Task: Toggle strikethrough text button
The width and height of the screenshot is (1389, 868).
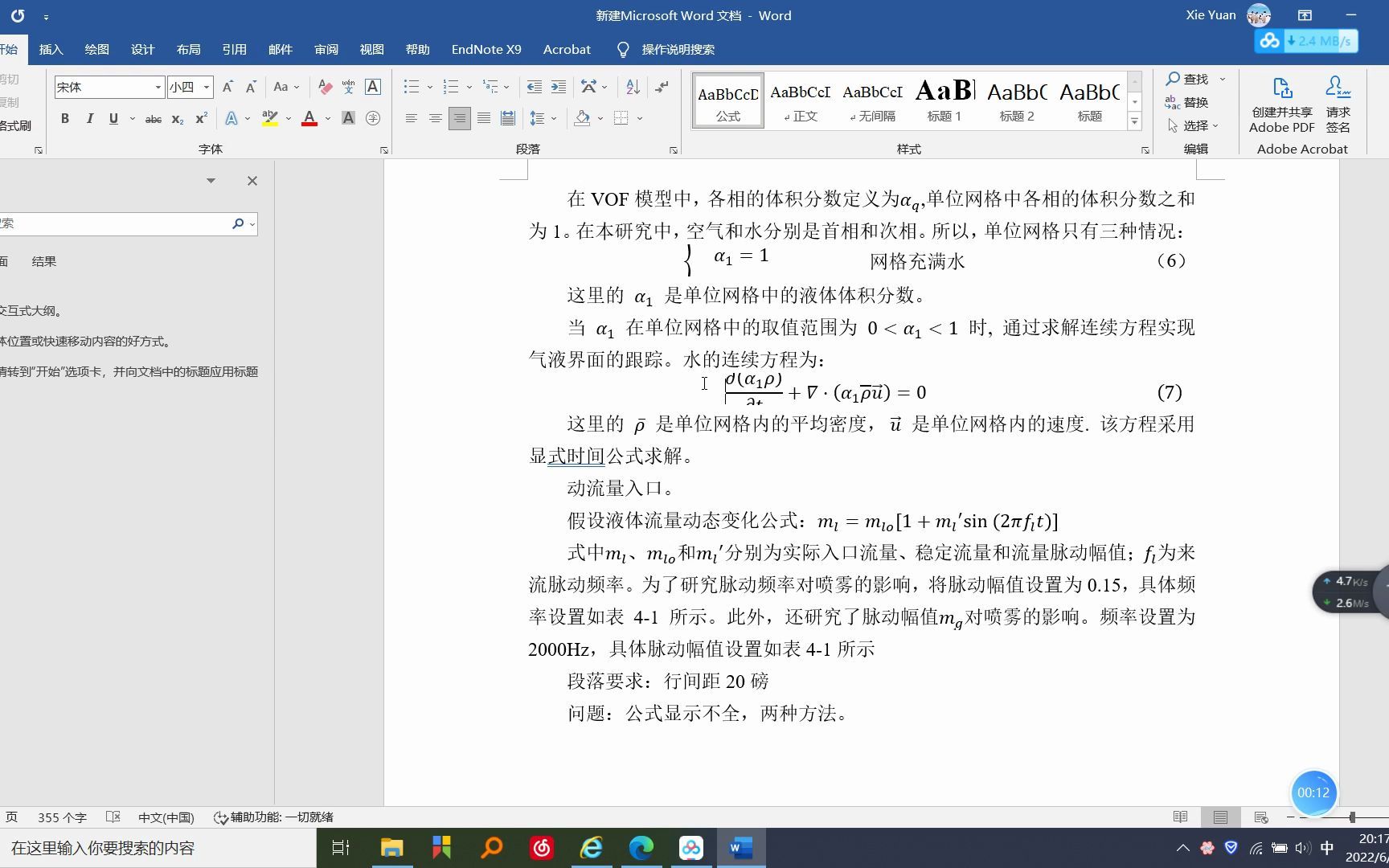Action: [153, 118]
